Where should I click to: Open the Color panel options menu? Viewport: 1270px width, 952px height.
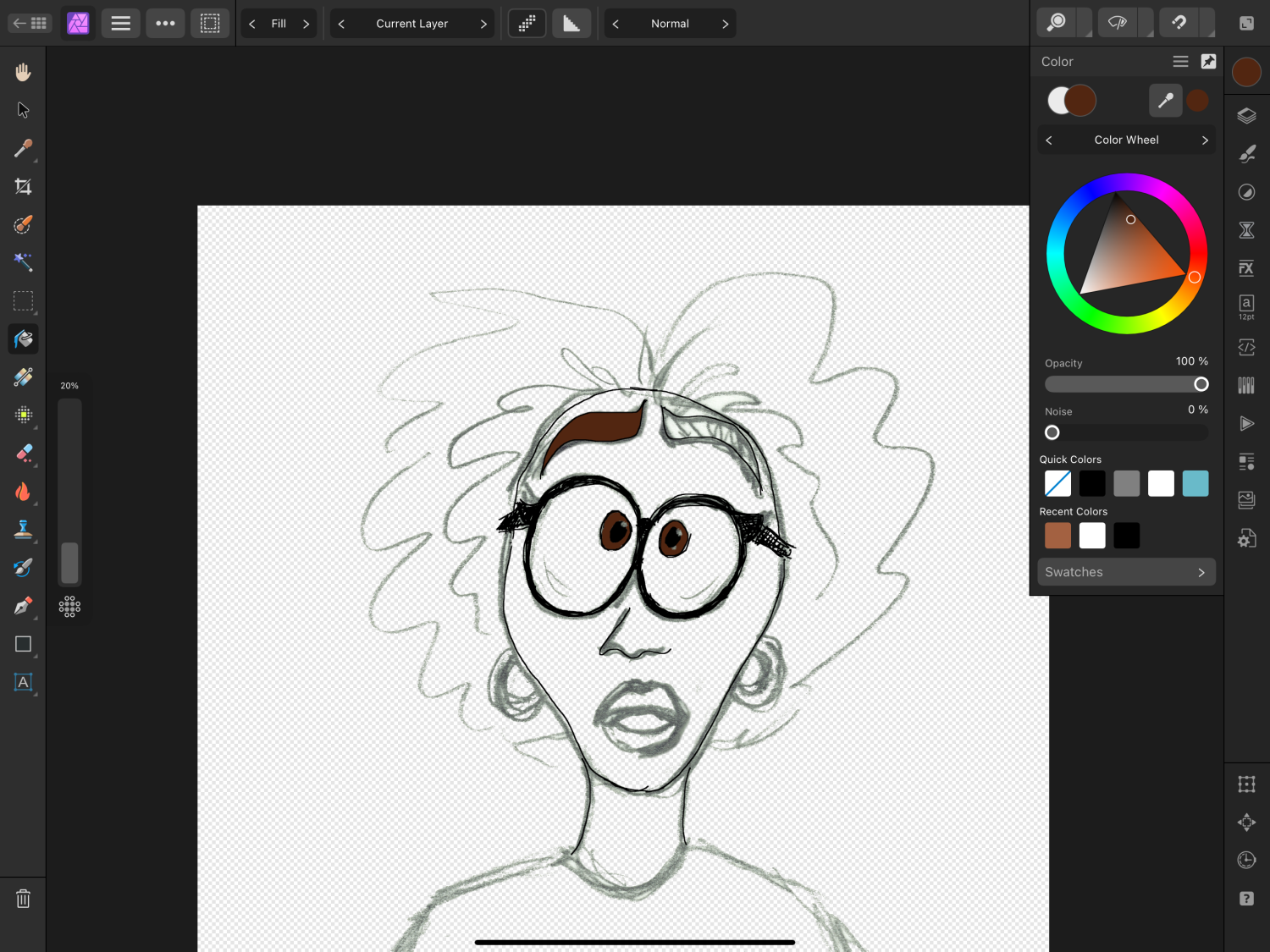click(1180, 62)
